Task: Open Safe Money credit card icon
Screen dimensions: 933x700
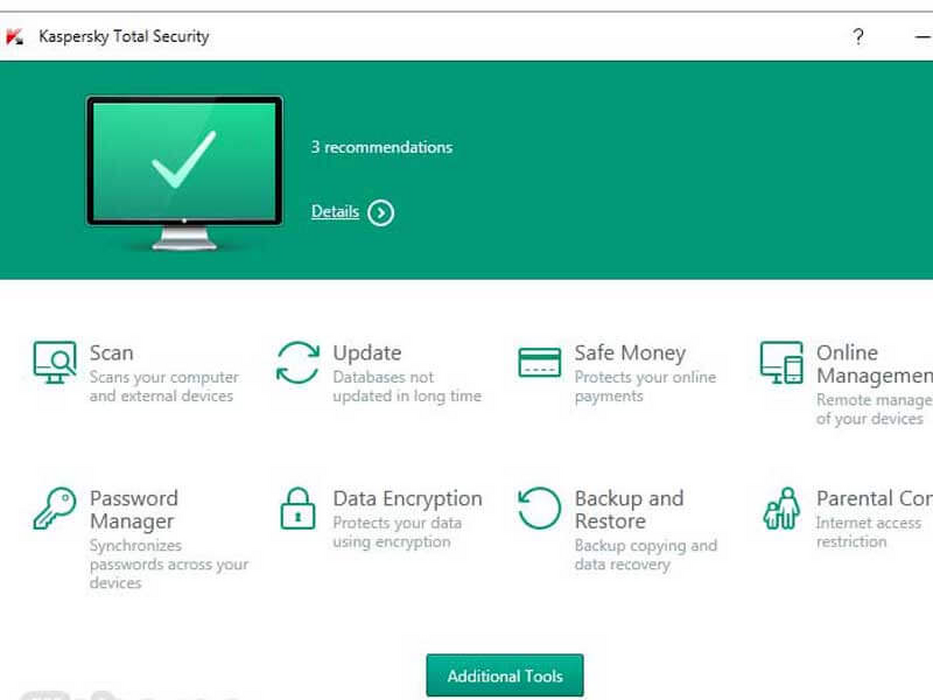Action: point(539,362)
